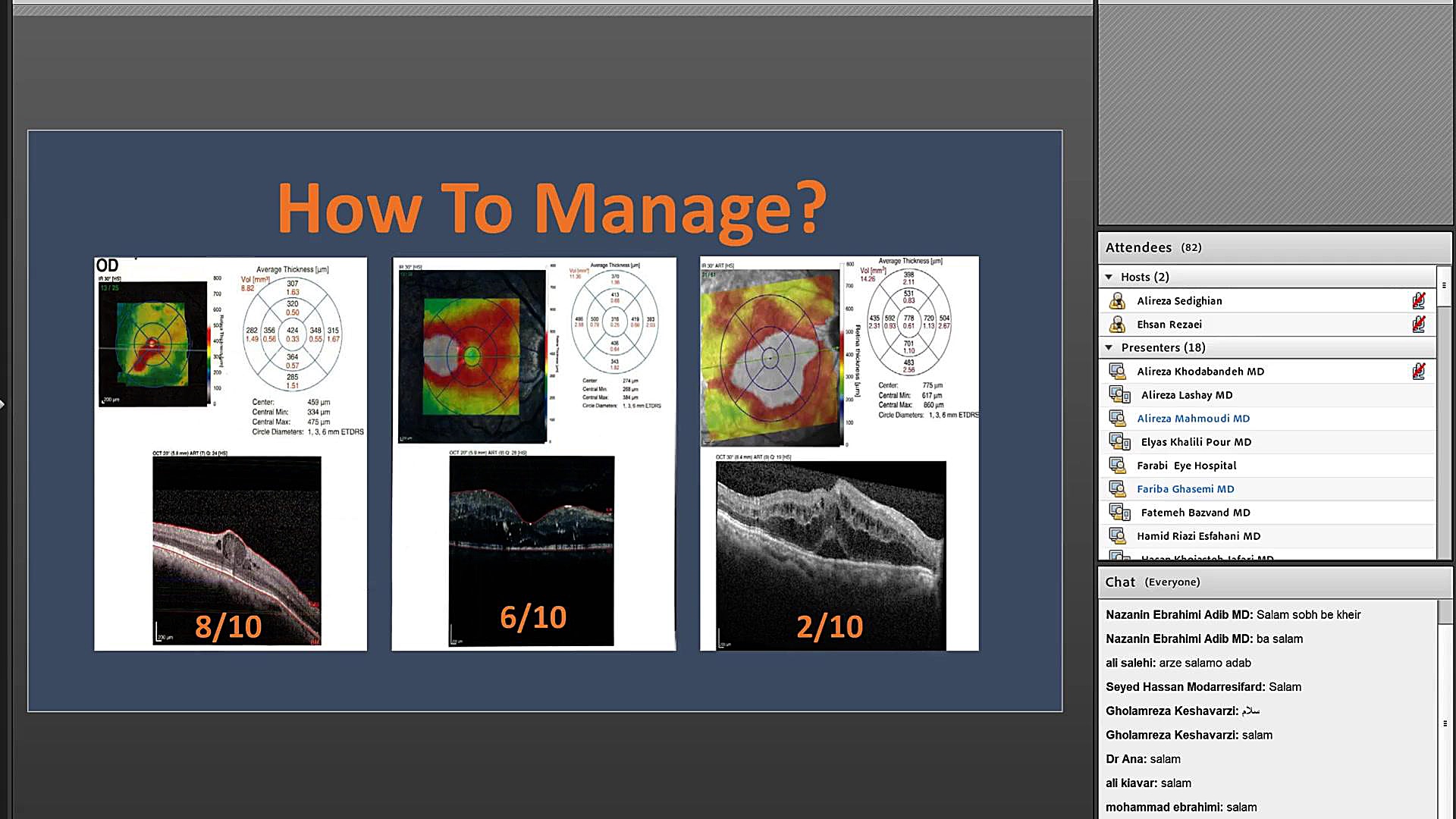Toggle the muted microphone beside Ehsan Rezaei
The height and width of the screenshot is (819, 1456).
1417,324
